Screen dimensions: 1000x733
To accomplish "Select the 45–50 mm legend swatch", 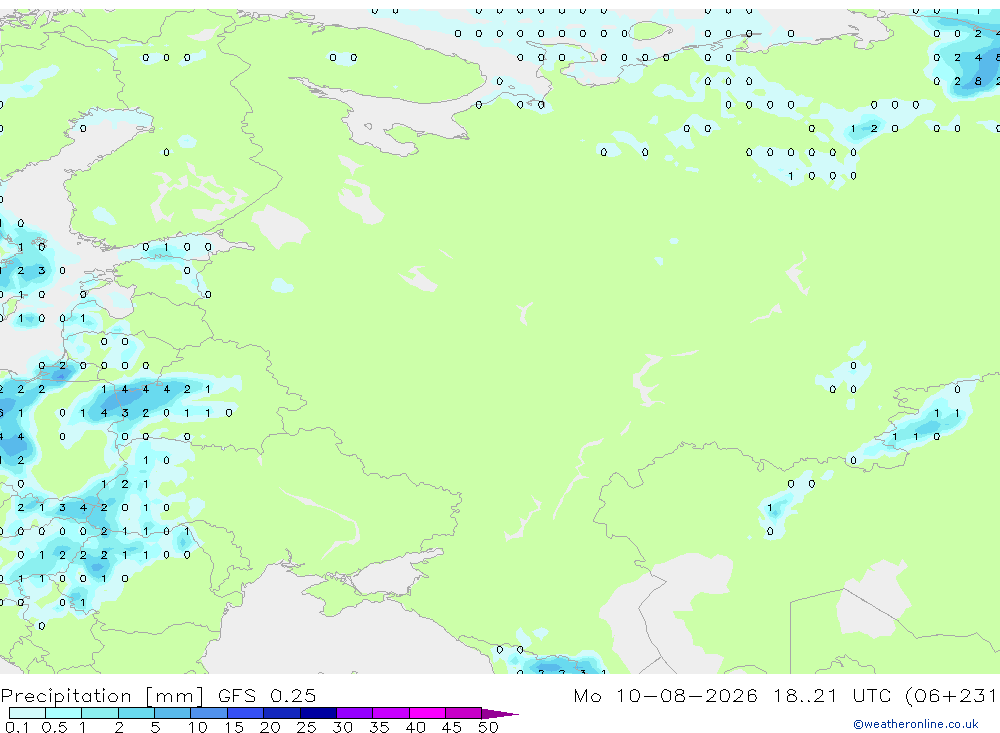I will tap(463, 713).
